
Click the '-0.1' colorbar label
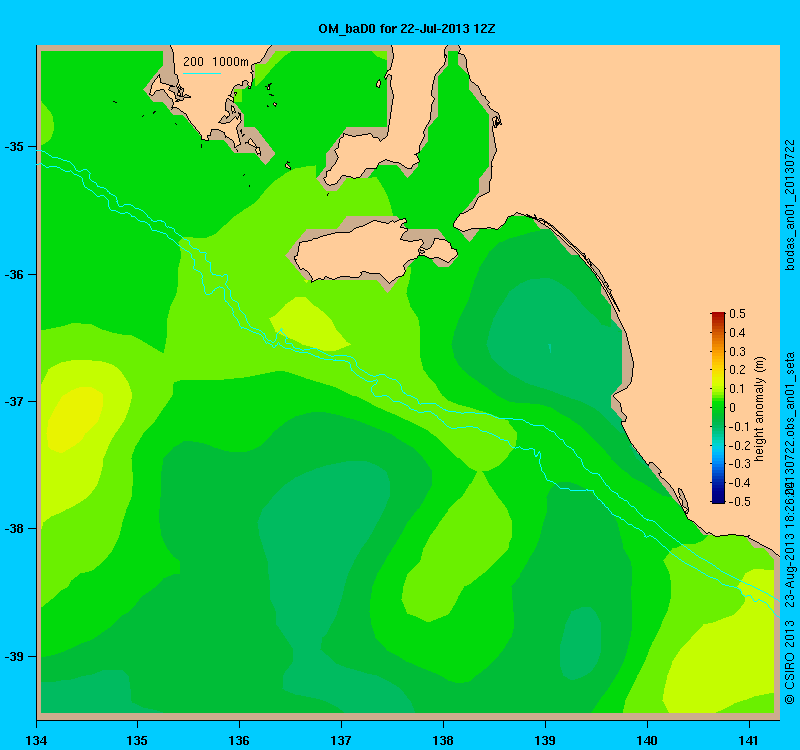[739, 427]
